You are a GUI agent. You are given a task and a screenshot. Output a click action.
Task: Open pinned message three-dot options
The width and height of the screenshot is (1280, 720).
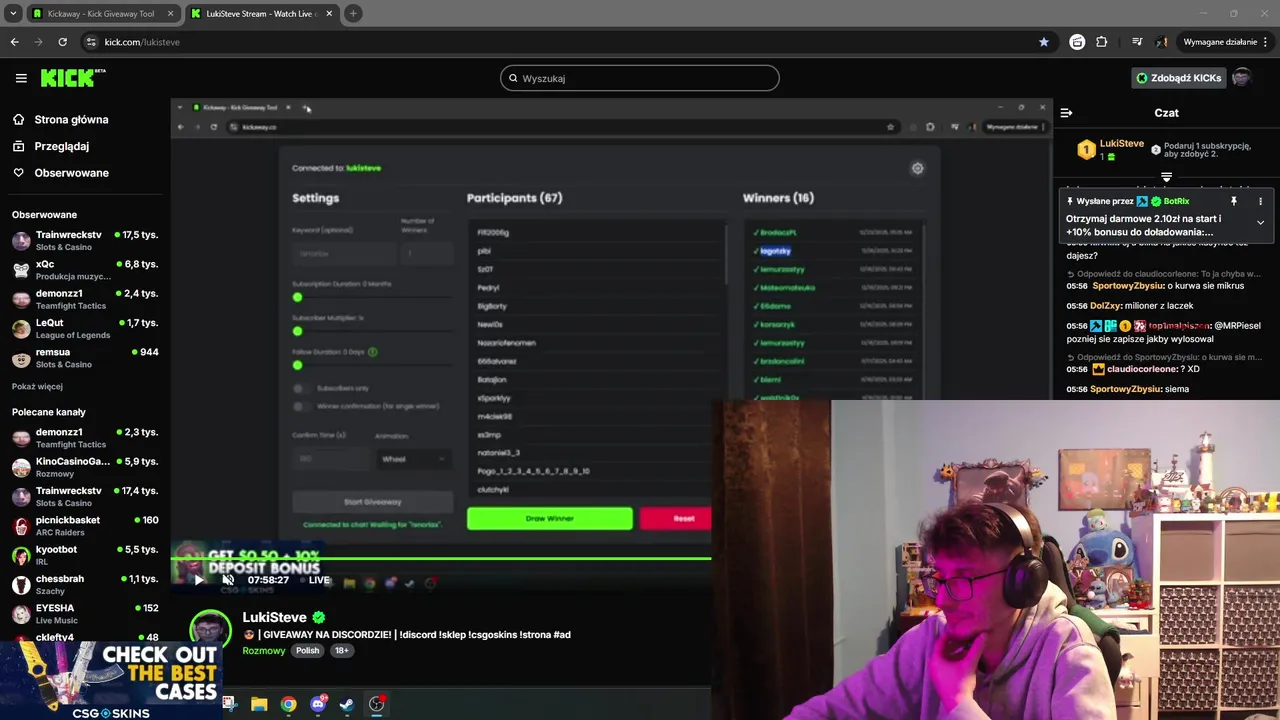(x=1260, y=201)
